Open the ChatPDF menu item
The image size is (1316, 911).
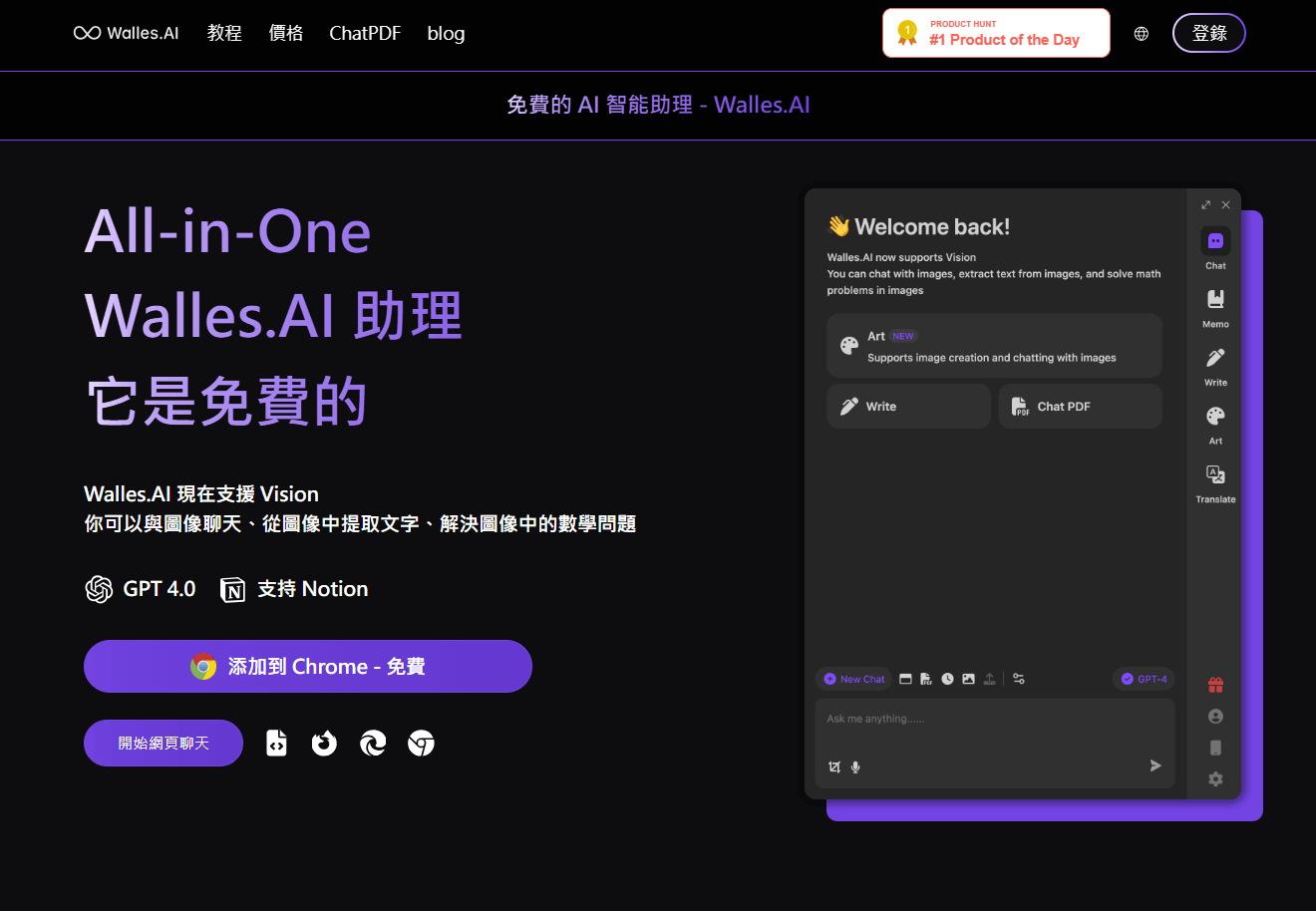click(365, 33)
